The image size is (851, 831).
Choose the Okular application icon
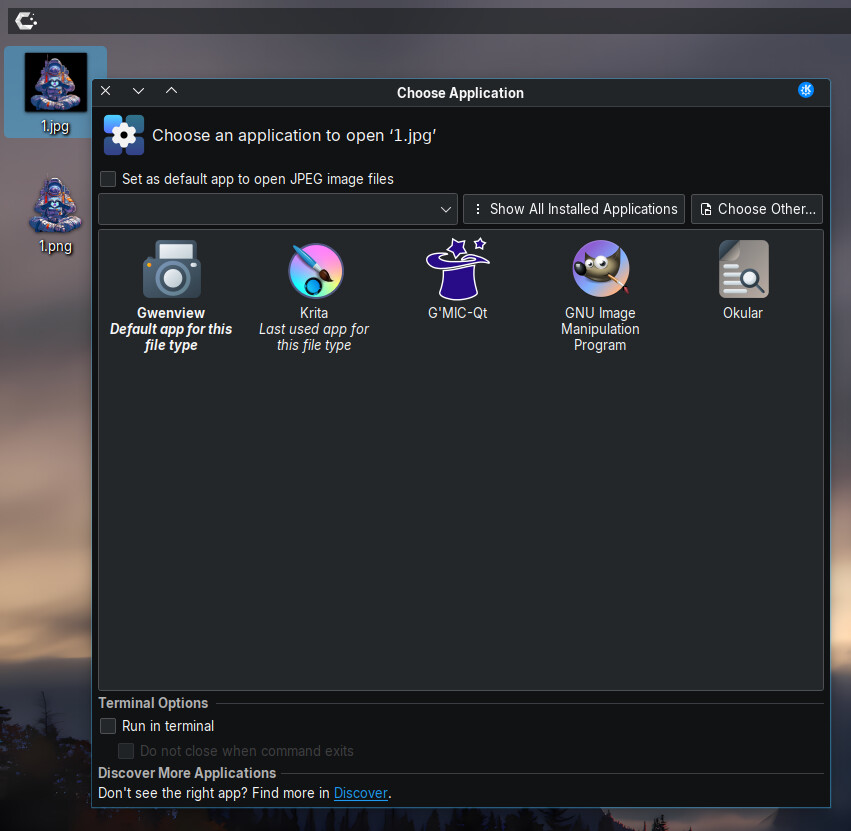(x=743, y=269)
